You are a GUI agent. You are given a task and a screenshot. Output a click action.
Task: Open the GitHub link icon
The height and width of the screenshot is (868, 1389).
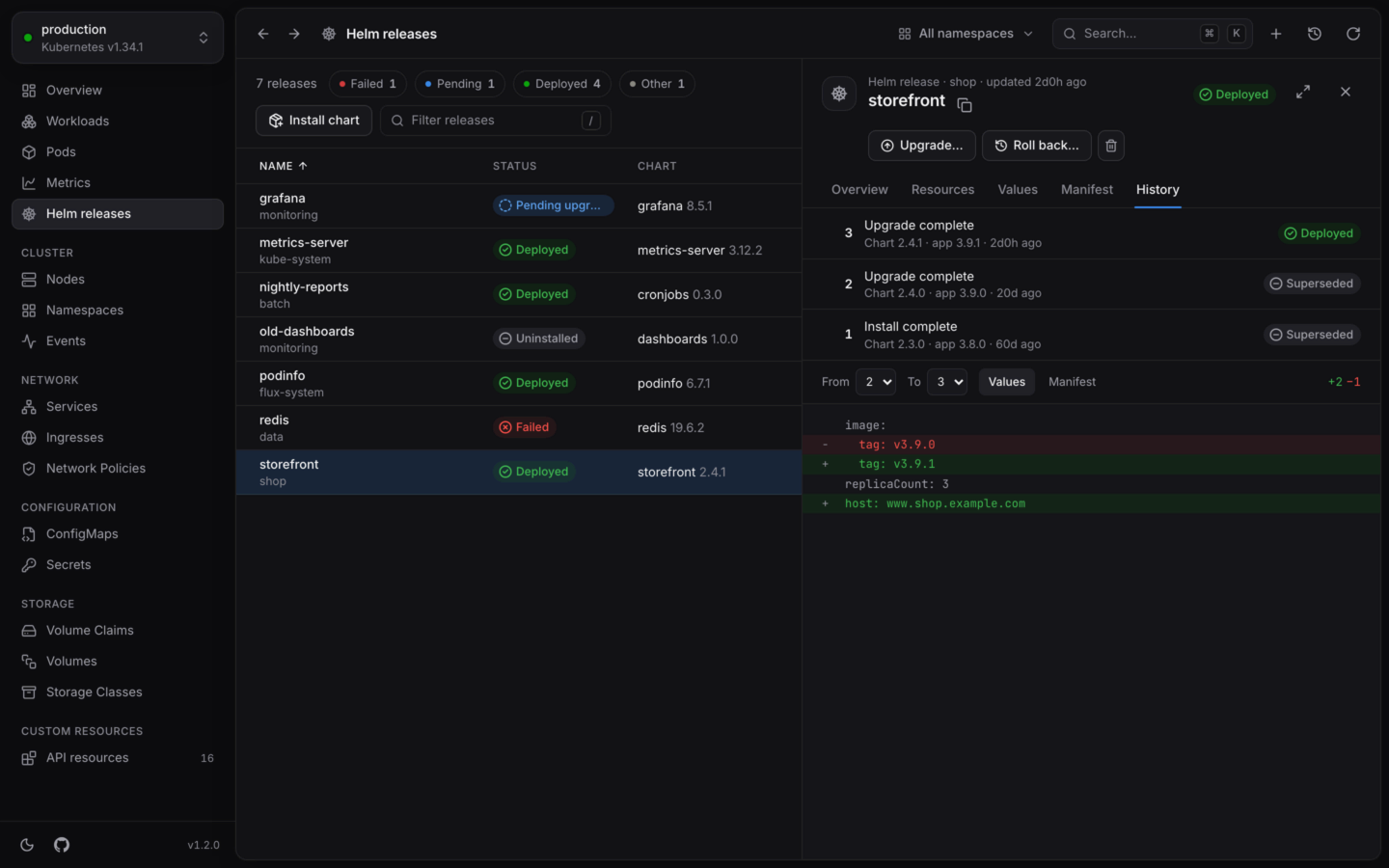click(62, 845)
